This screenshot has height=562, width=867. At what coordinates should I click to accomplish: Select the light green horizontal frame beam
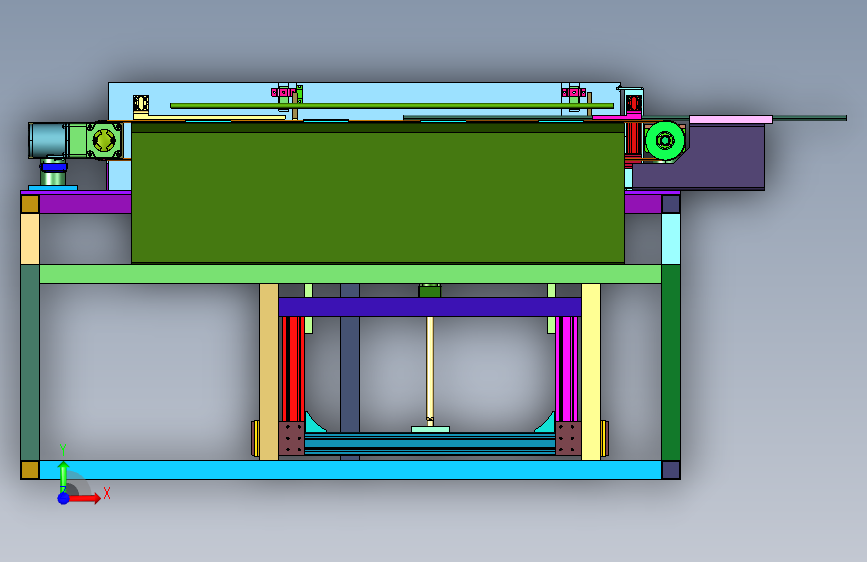click(x=351, y=274)
